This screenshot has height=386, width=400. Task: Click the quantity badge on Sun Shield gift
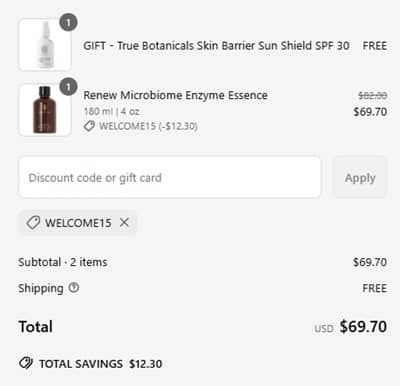point(68,23)
